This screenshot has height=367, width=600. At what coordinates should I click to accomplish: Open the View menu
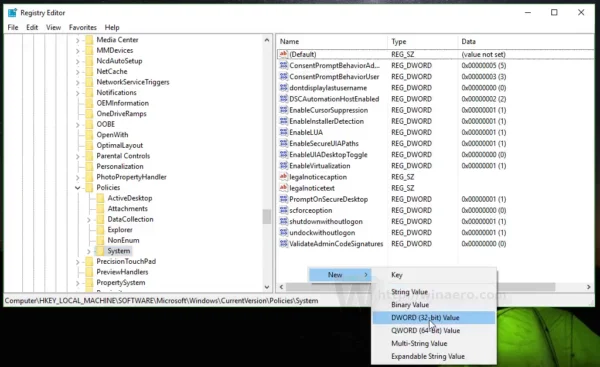pos(54,28)
